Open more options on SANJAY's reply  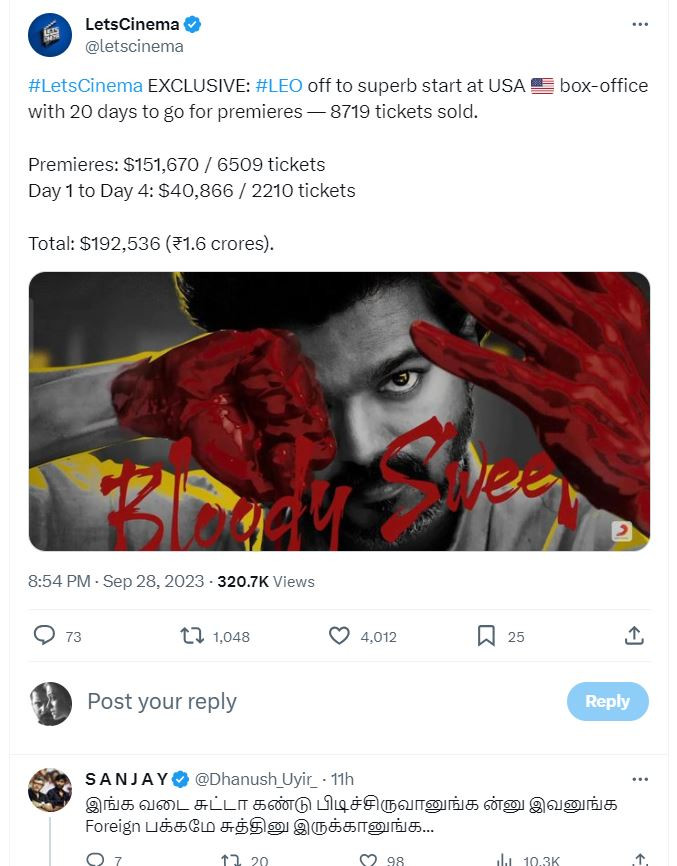pos(640,778)
